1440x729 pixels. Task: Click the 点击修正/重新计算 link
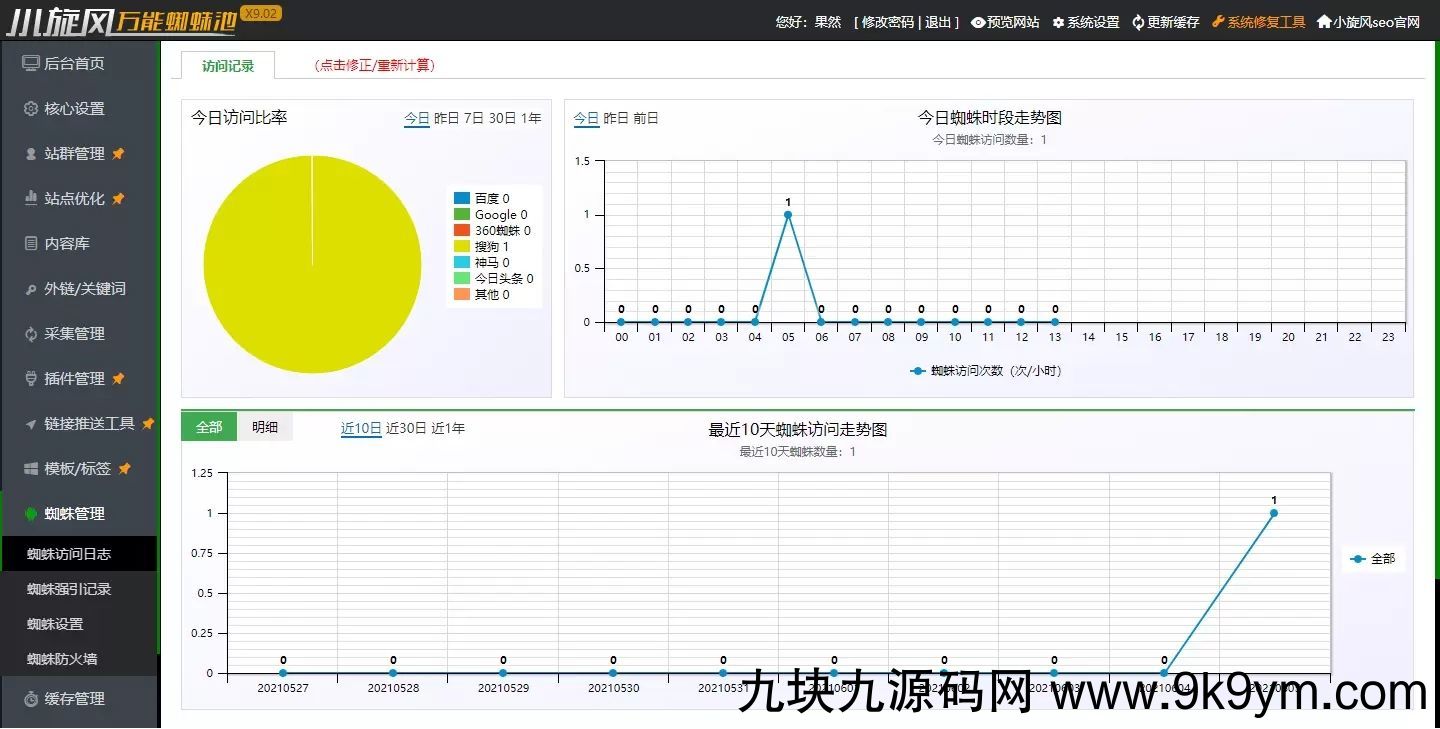[x=375, y=66]
